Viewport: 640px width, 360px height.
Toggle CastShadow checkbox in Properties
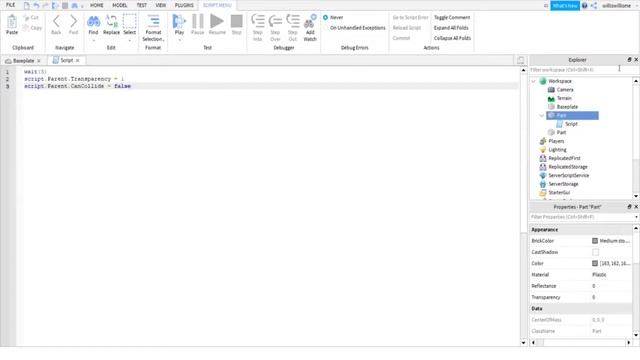(596, 252)
